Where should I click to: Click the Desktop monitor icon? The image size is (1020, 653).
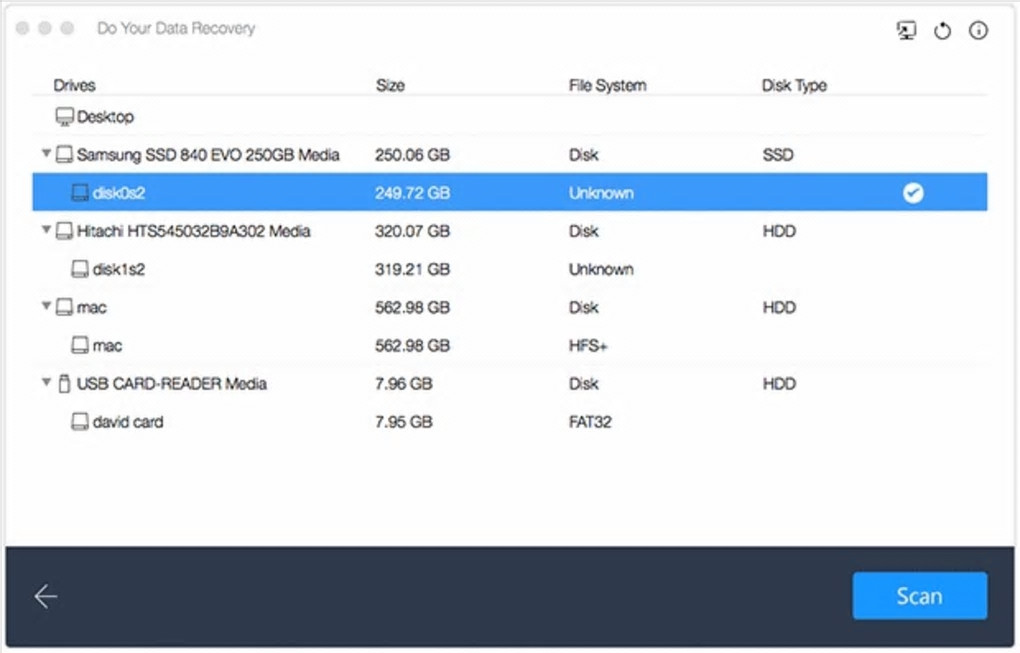click(64, 116)
